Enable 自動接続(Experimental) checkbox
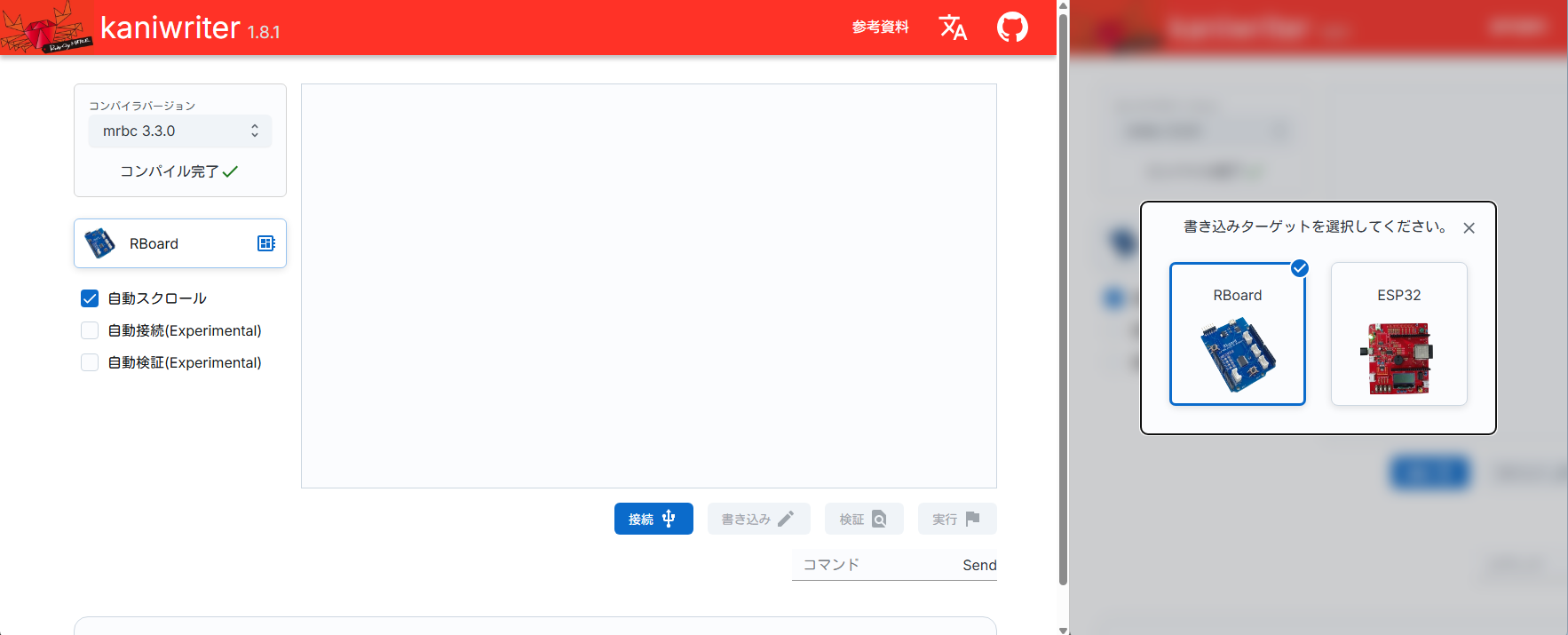This screenshot has height=635, width=1568. coord(90,330)
